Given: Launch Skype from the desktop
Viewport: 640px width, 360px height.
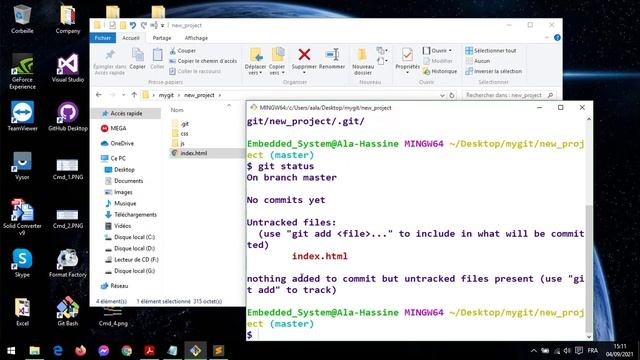Looking at the screenshot, I should click(22, 263).
